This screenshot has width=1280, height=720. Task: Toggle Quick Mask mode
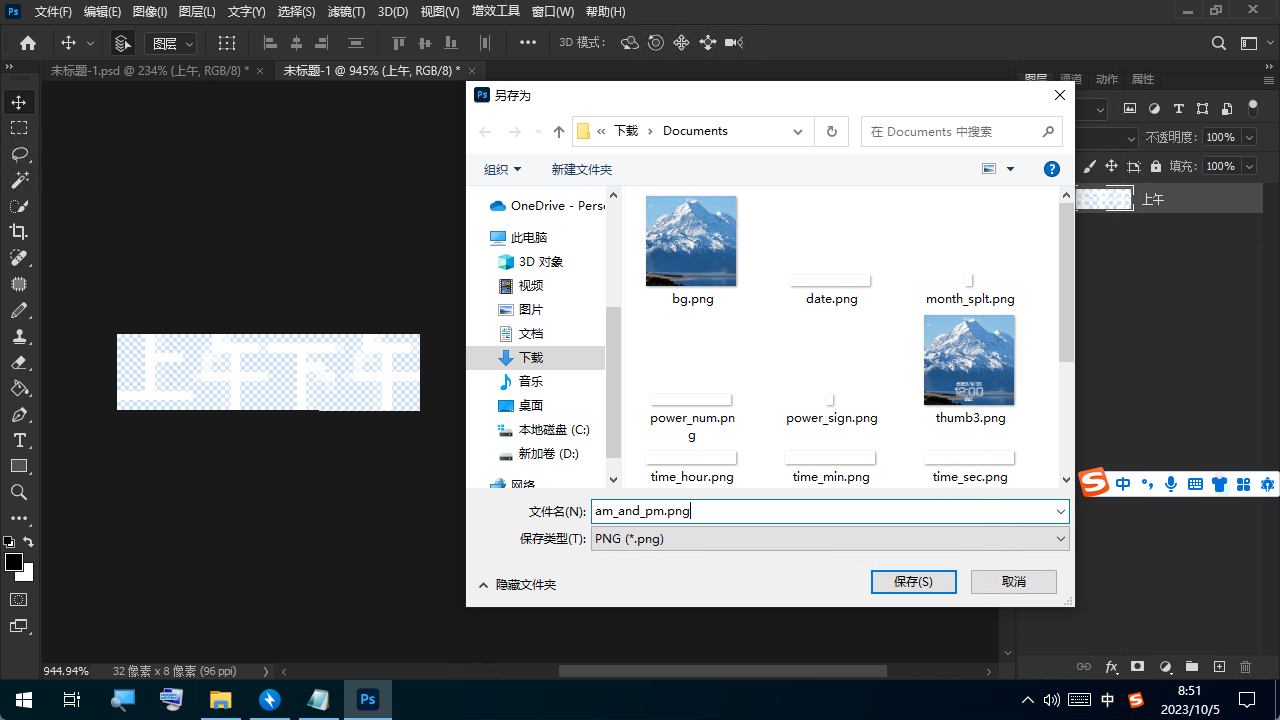[x=19, y=599]
